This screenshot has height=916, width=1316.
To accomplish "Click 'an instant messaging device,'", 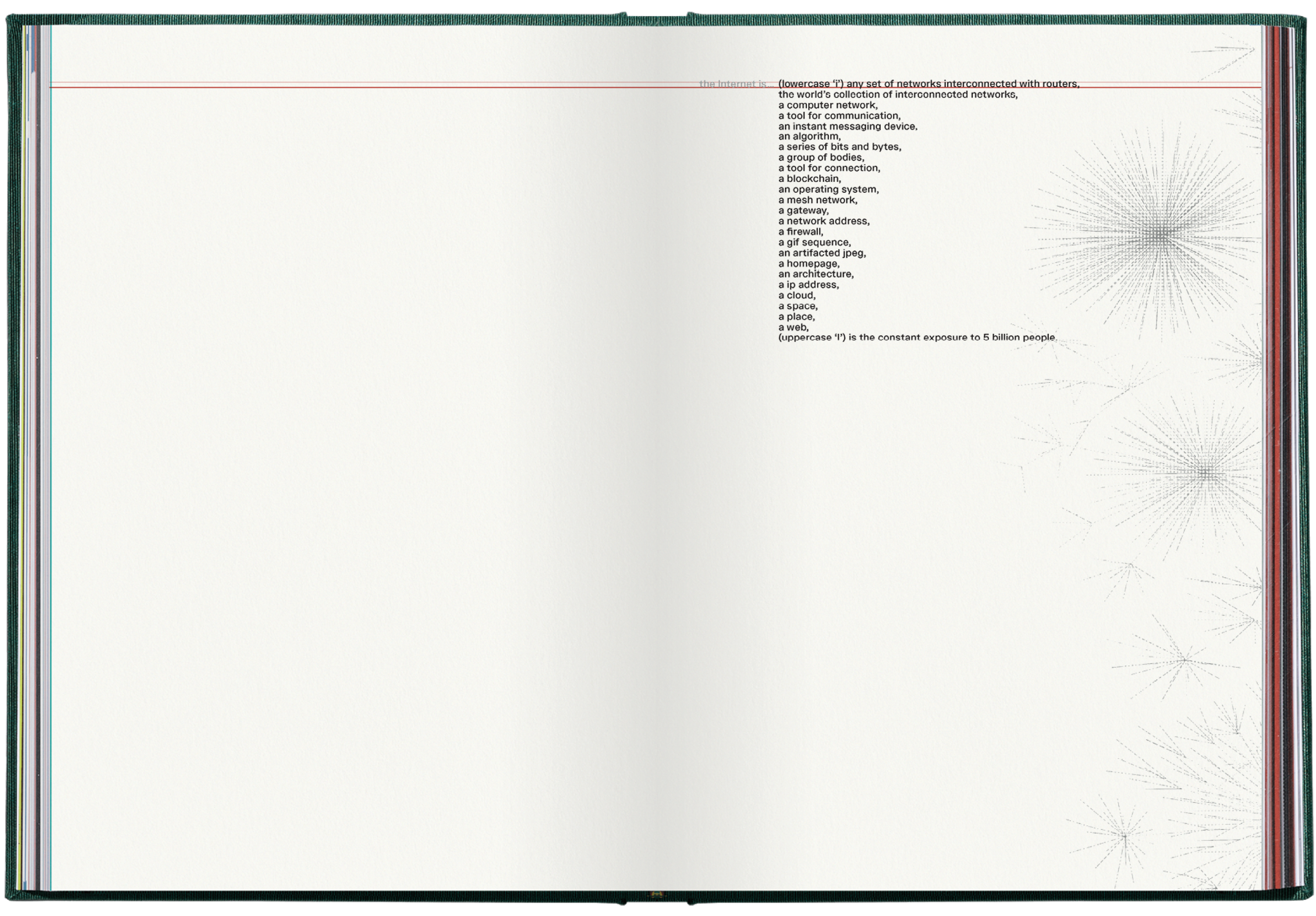I will click(x=848, y=126).
